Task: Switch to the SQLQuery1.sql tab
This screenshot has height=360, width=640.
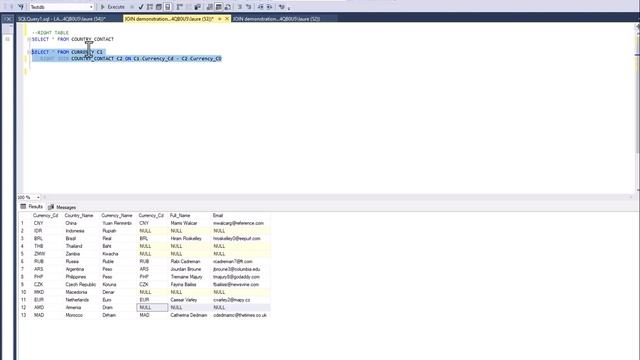Action: 61,19
